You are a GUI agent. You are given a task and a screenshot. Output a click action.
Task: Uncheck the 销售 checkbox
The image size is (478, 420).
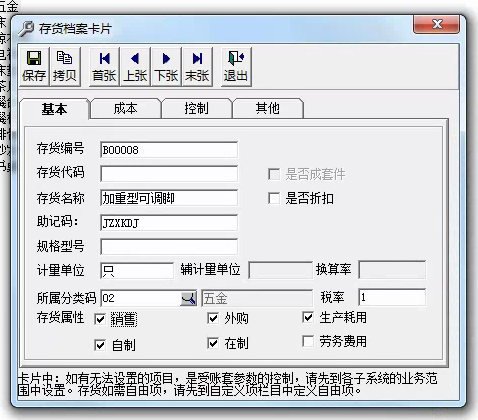(x=100, y=319)
